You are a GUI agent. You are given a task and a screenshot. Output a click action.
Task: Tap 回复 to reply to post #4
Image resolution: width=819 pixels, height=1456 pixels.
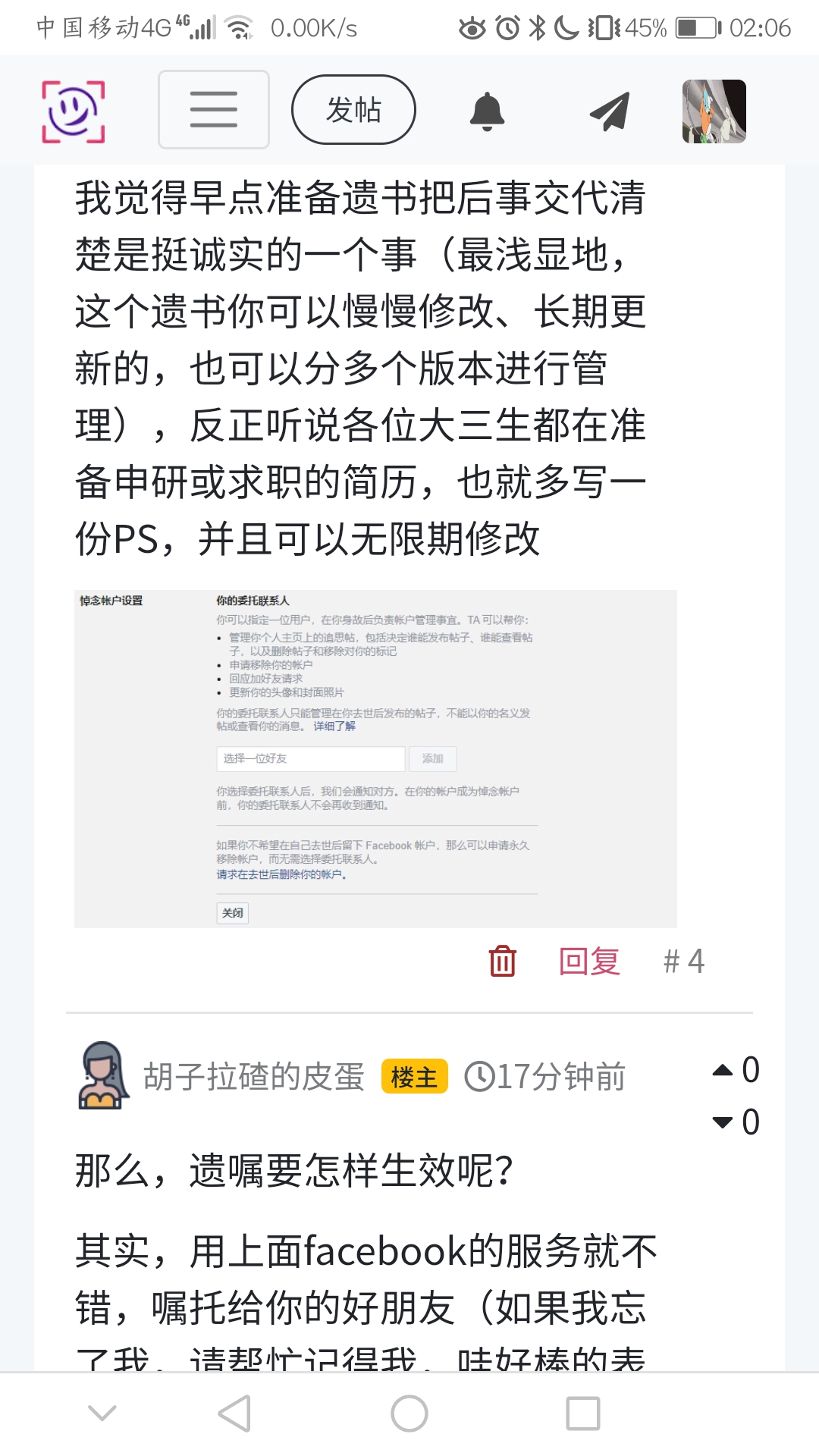[589, 962]
